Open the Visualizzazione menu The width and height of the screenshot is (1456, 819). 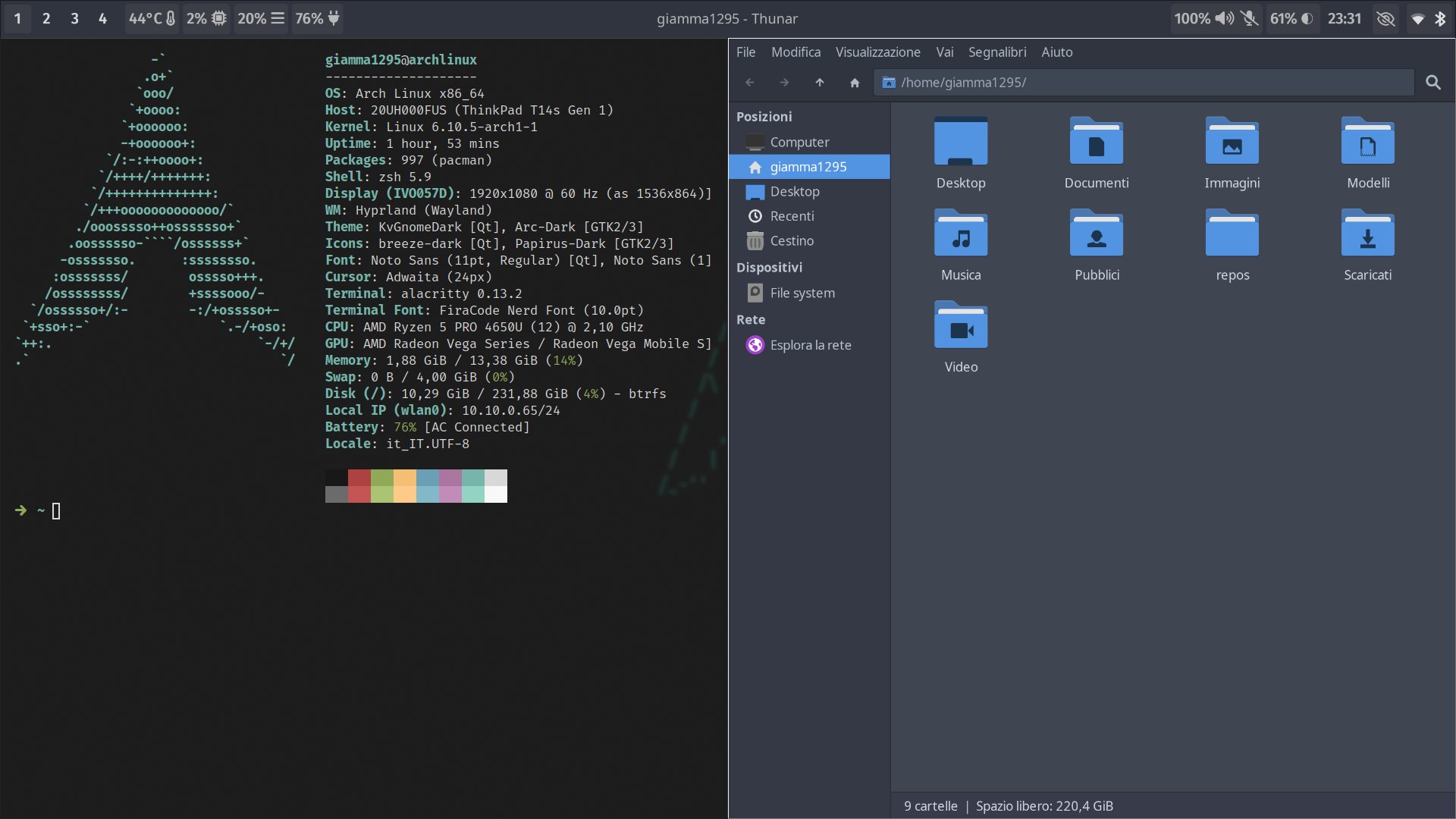tap(878, 52)
